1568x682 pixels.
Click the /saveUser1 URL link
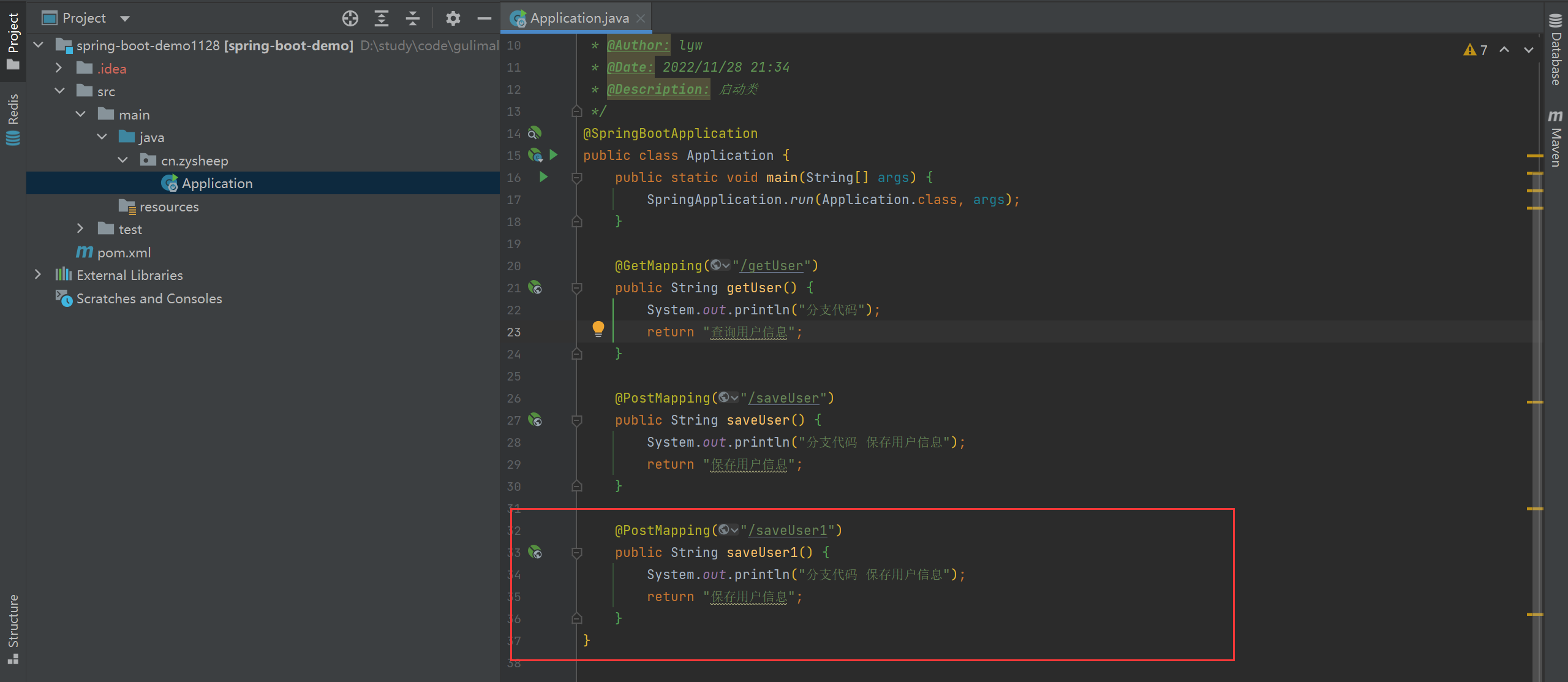788,531
